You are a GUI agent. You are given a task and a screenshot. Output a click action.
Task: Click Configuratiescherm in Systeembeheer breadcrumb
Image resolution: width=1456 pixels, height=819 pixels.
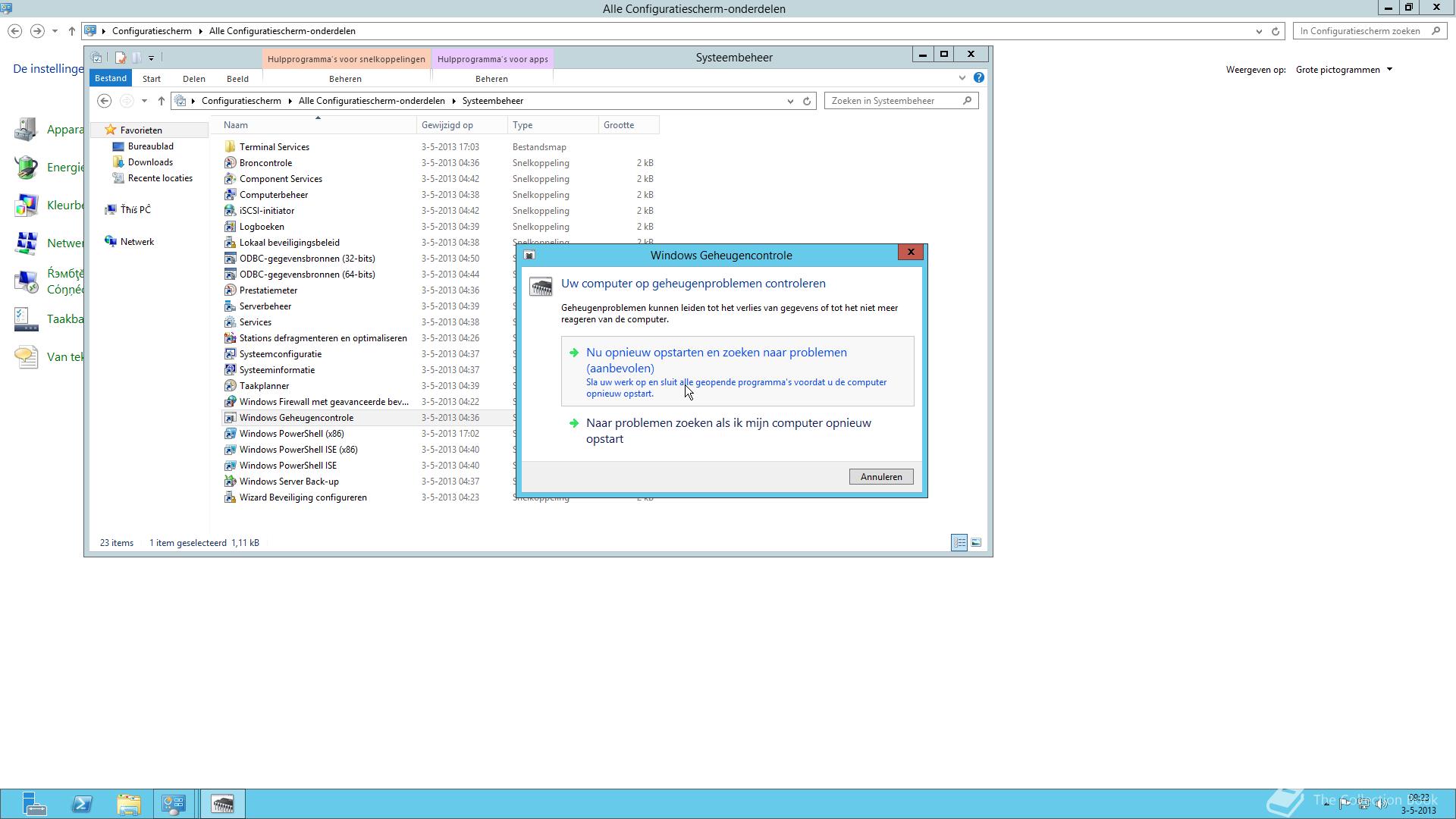(241, 101)
